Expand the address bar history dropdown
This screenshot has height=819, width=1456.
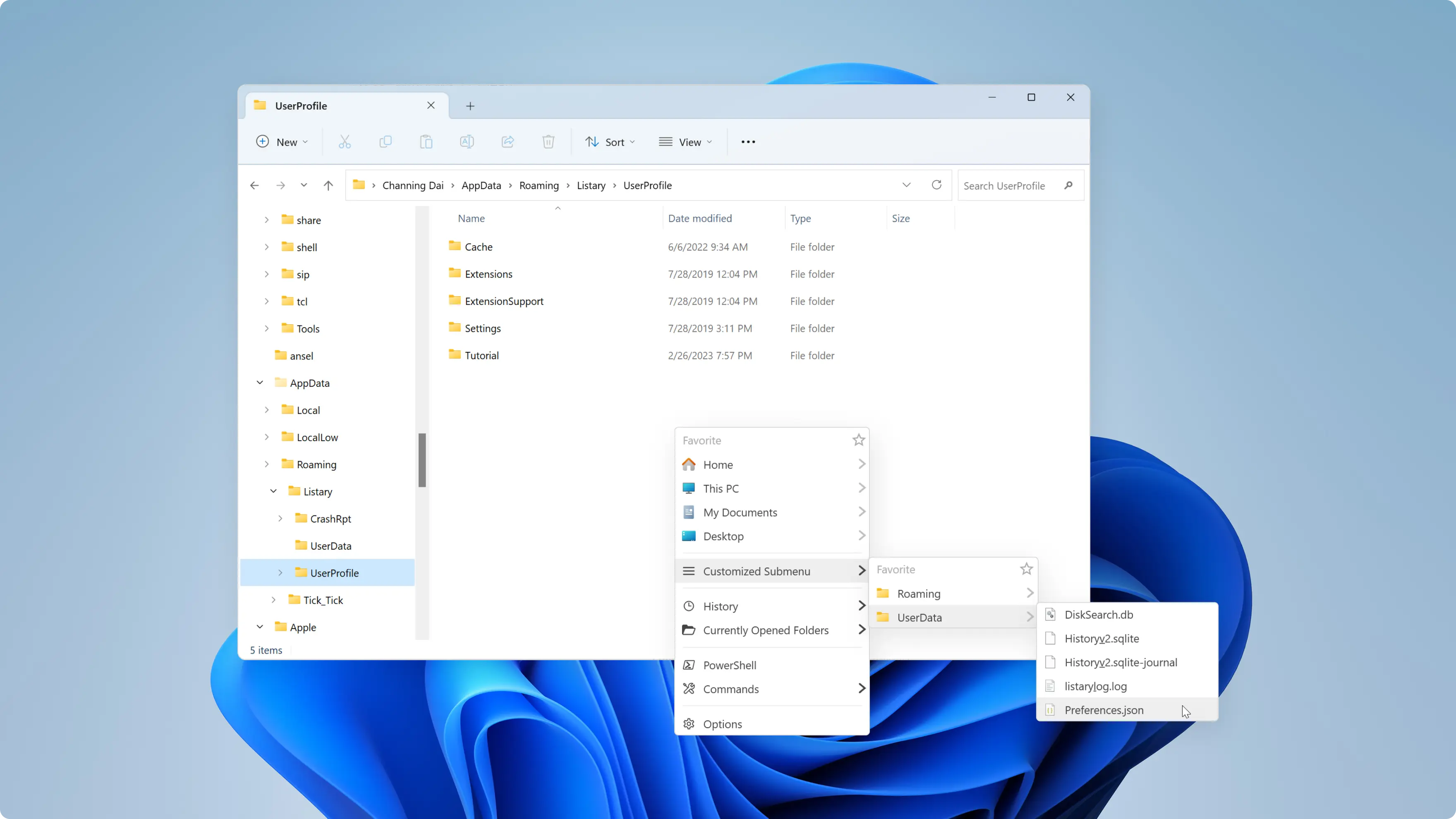906,185
